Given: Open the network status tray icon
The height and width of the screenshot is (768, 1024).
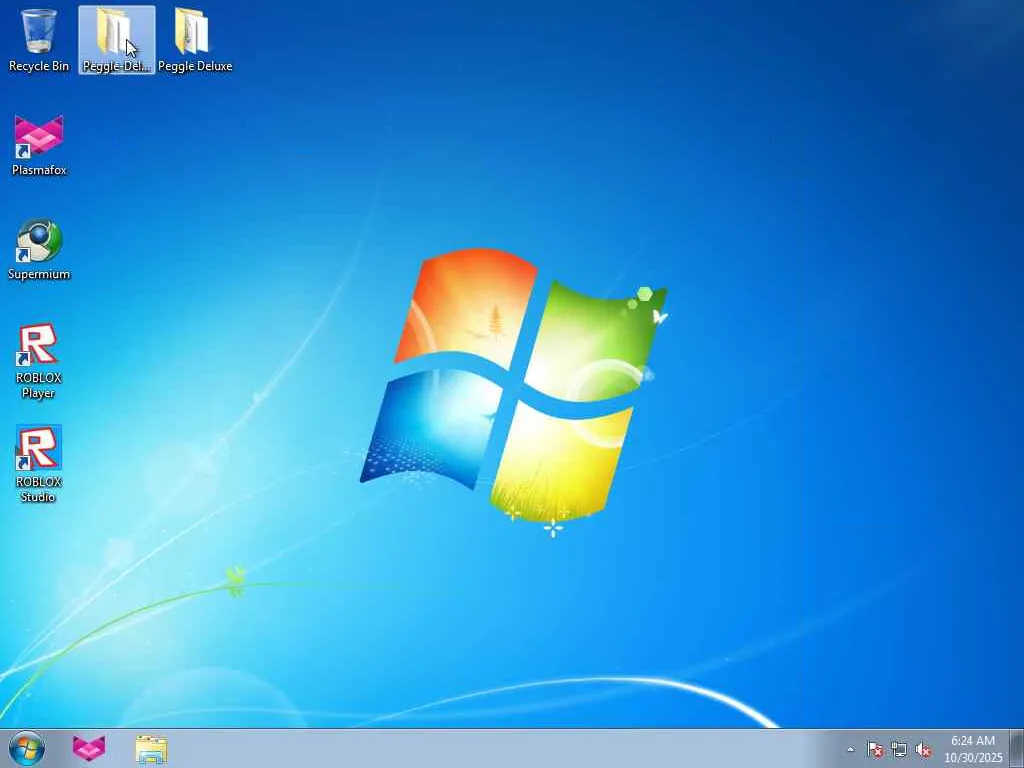Looking at the screenshot, I should [x=899, y=749].
